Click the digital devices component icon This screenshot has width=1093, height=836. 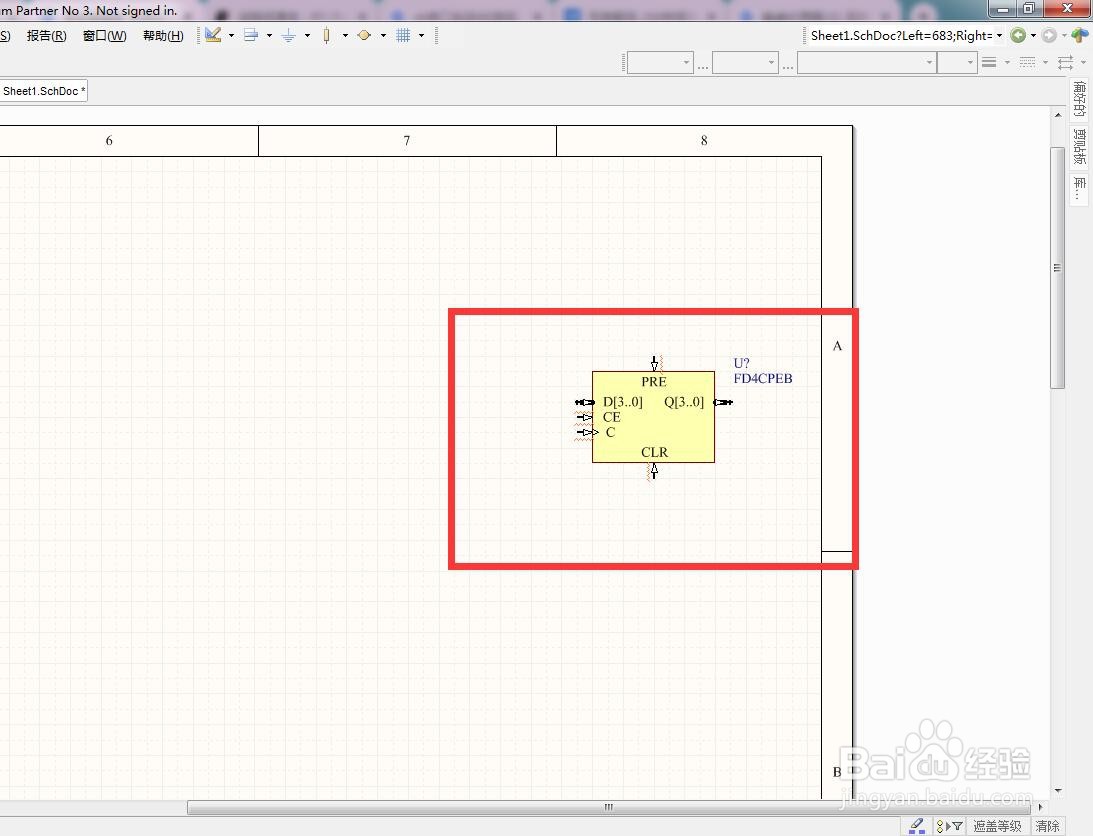click(326, 35)
